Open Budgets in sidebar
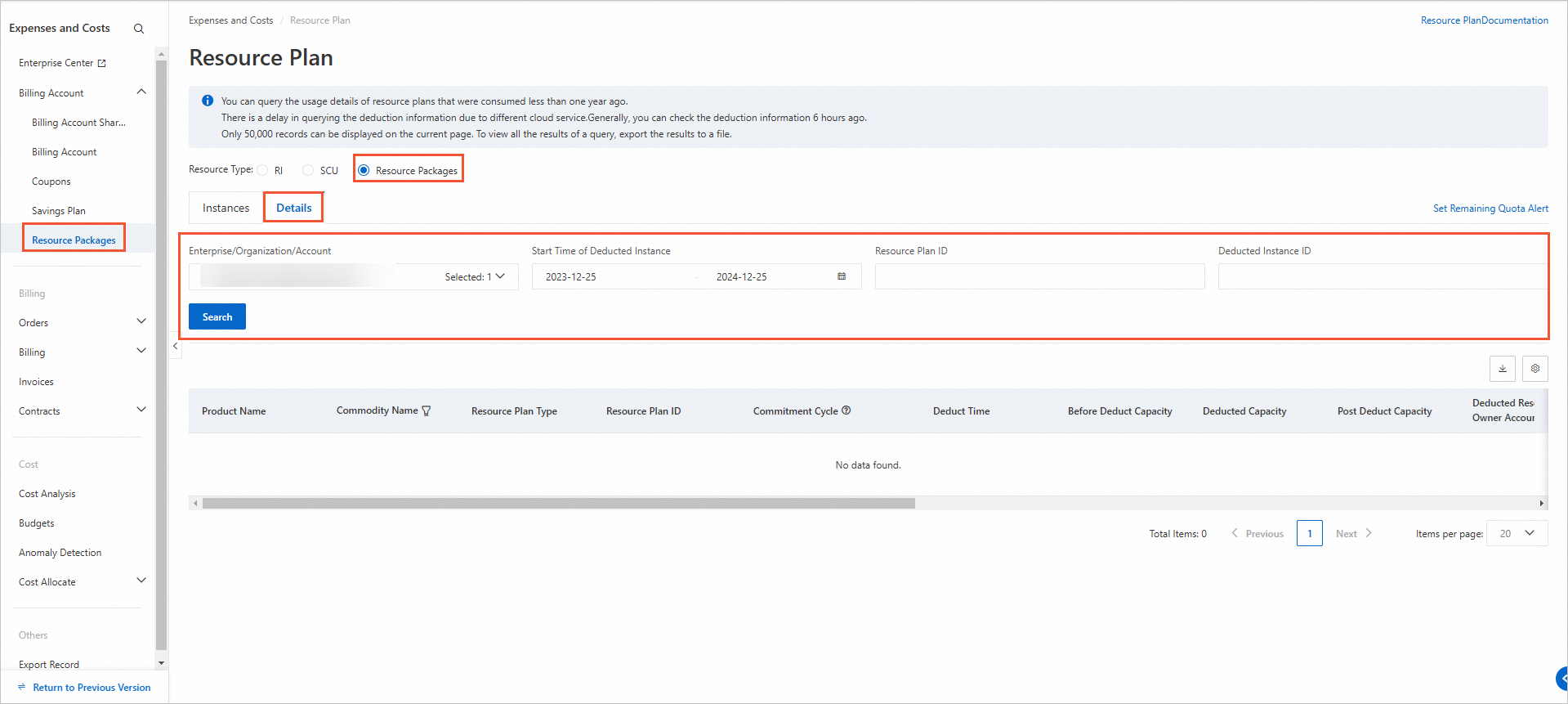Screen dimensions: 1568x704 click(37, 523)
